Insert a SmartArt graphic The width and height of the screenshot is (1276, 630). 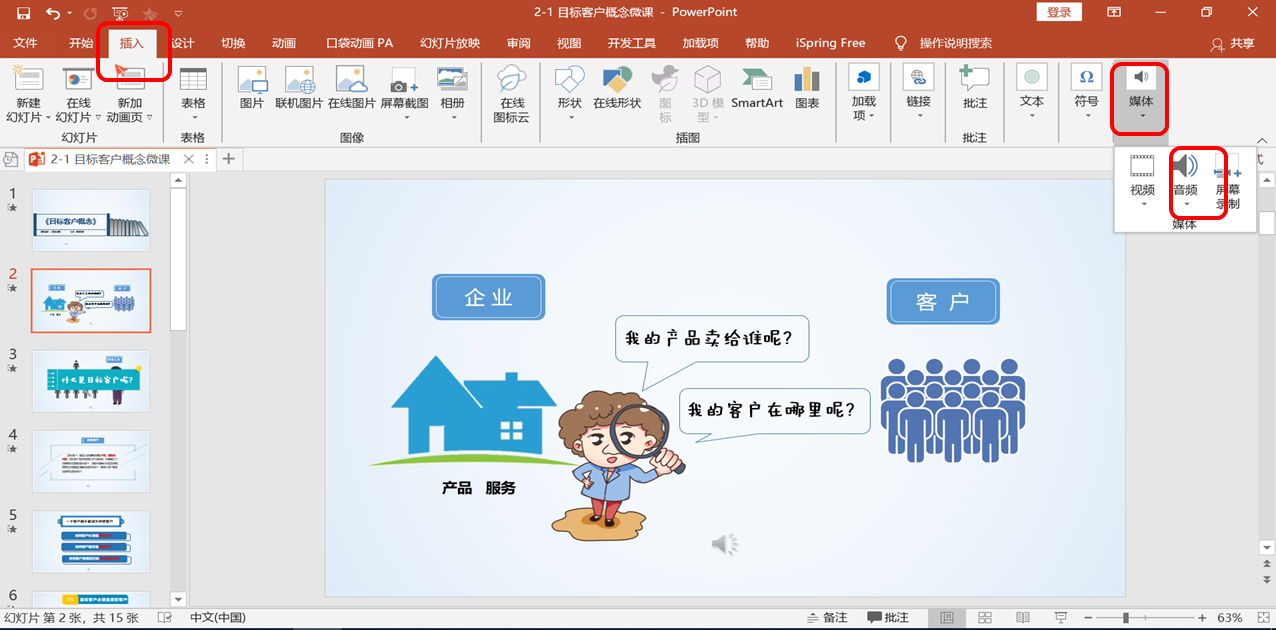click(756, 88)
